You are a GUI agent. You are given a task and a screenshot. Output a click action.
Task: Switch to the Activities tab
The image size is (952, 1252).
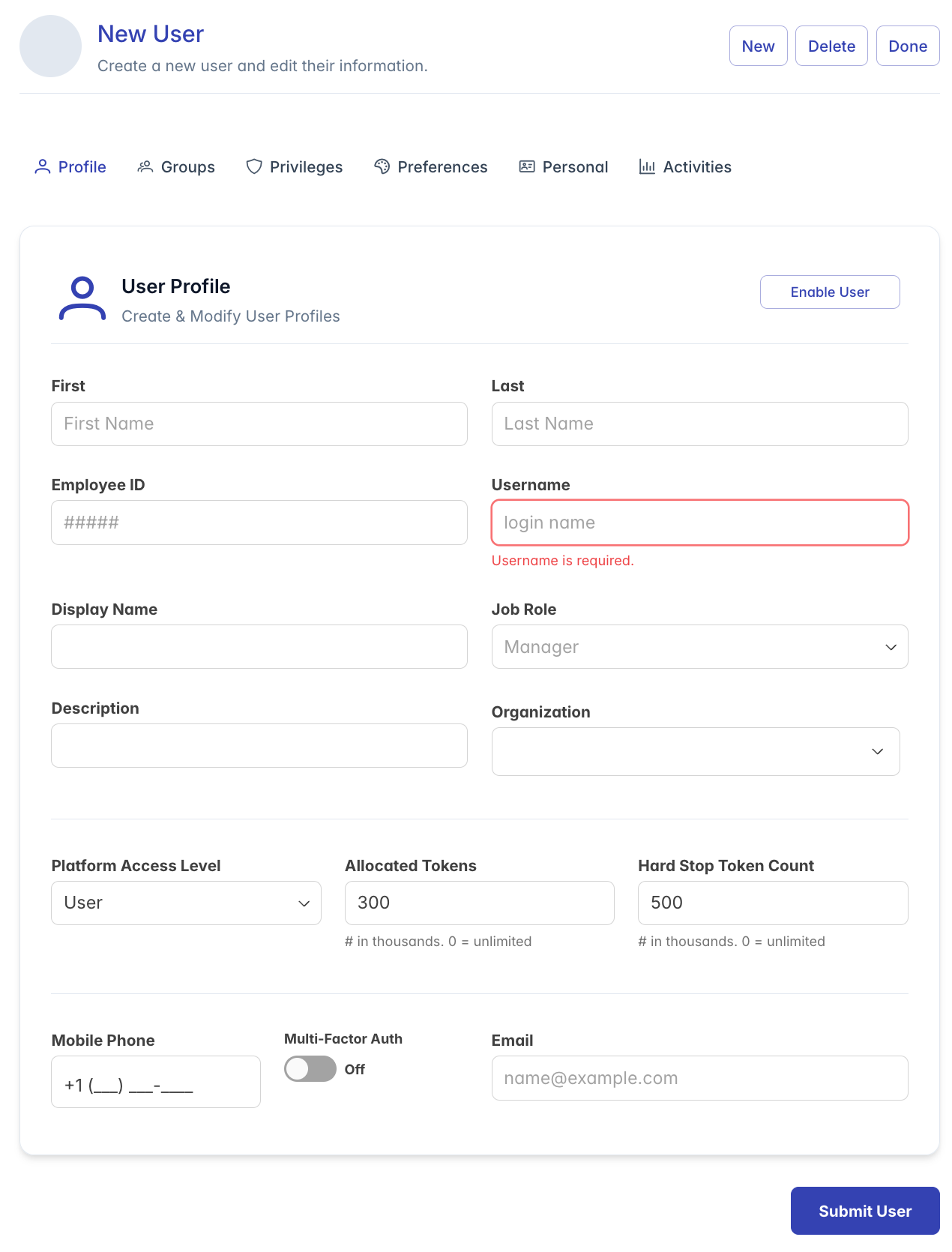pos(685,166)
